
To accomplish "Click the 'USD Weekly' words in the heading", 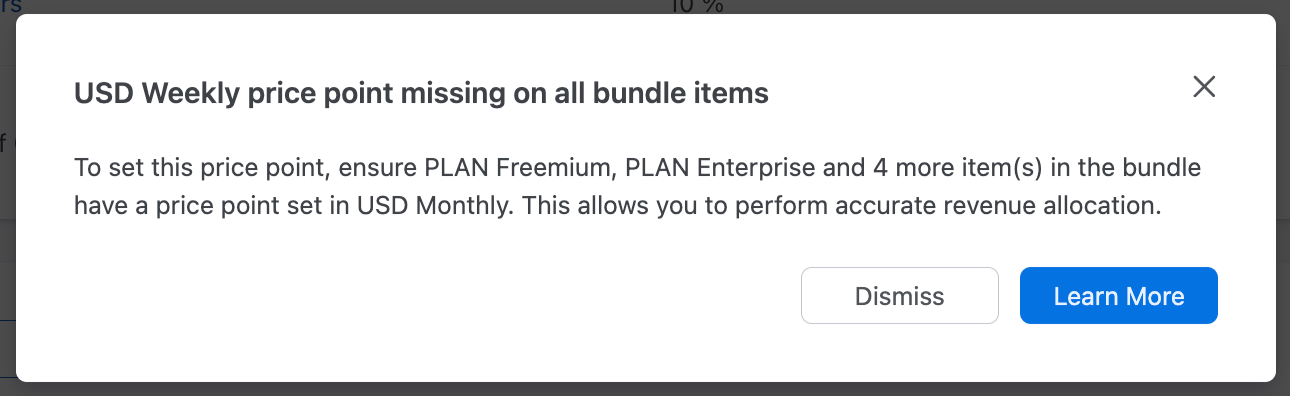I will pos(139,94).
